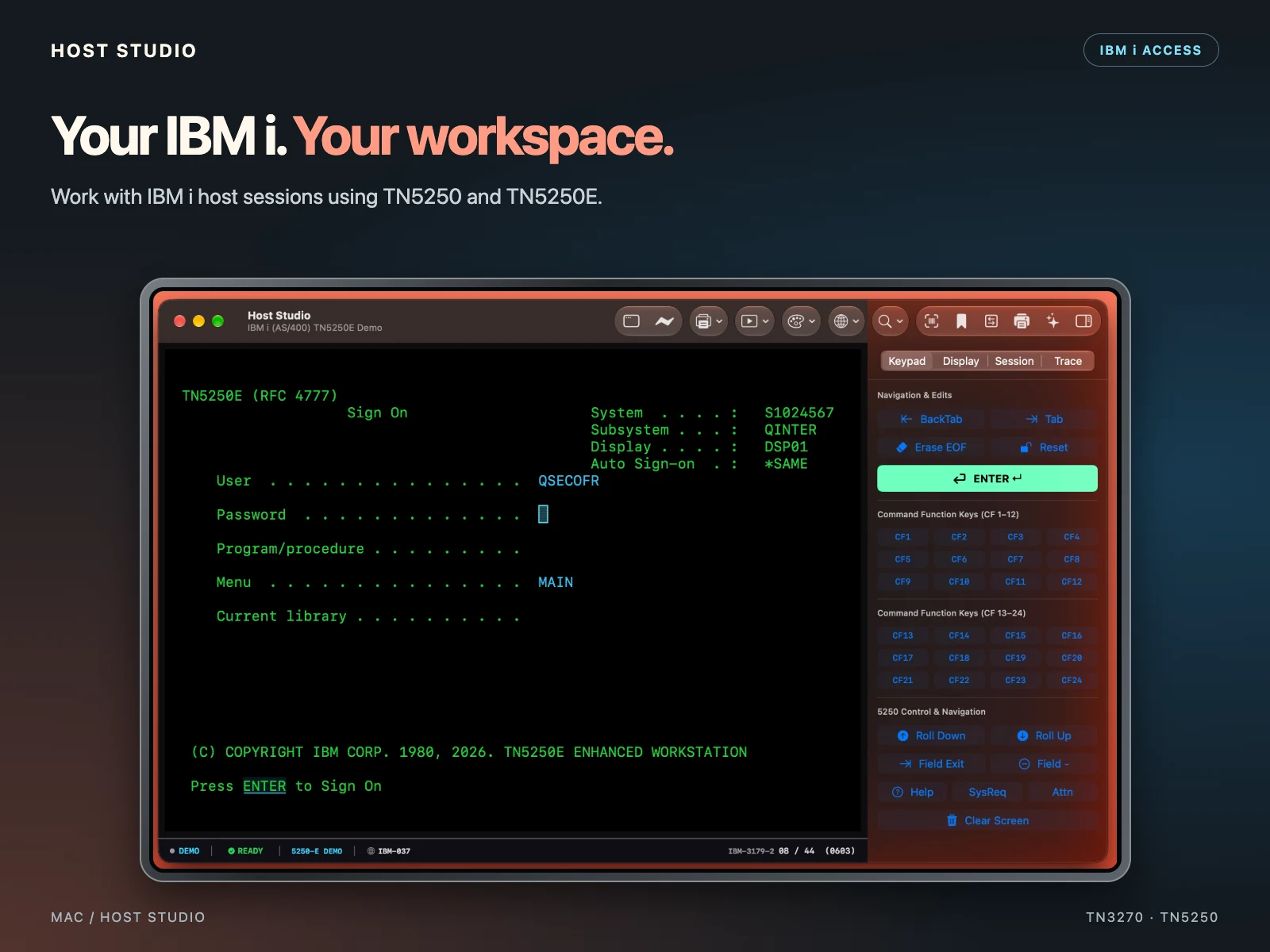Switch to the Keypad tab
Image resolution: width=1270 pixels, height=952 pixels.
coord(906,361)
